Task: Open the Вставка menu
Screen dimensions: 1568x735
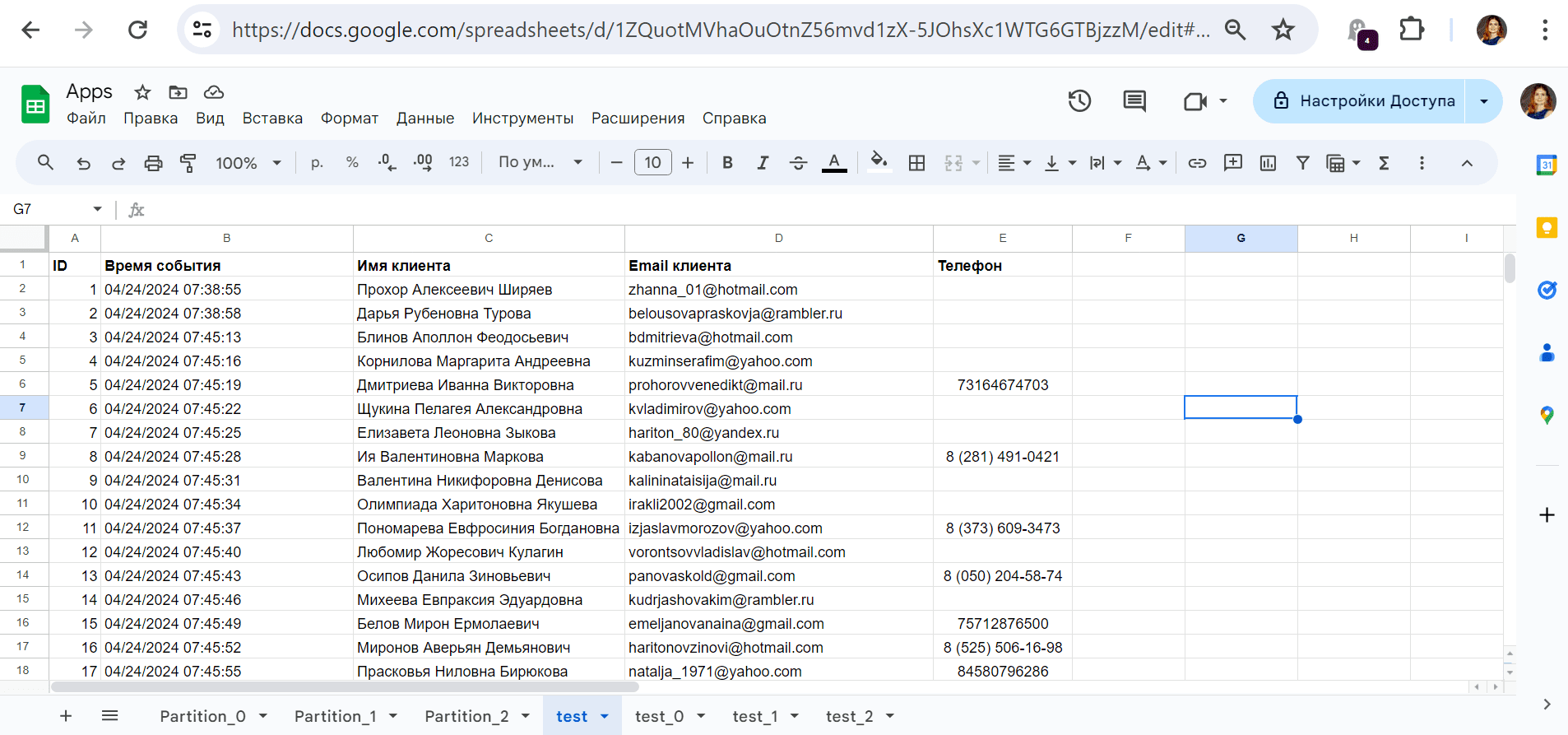Action: click(x=272, y=119)
